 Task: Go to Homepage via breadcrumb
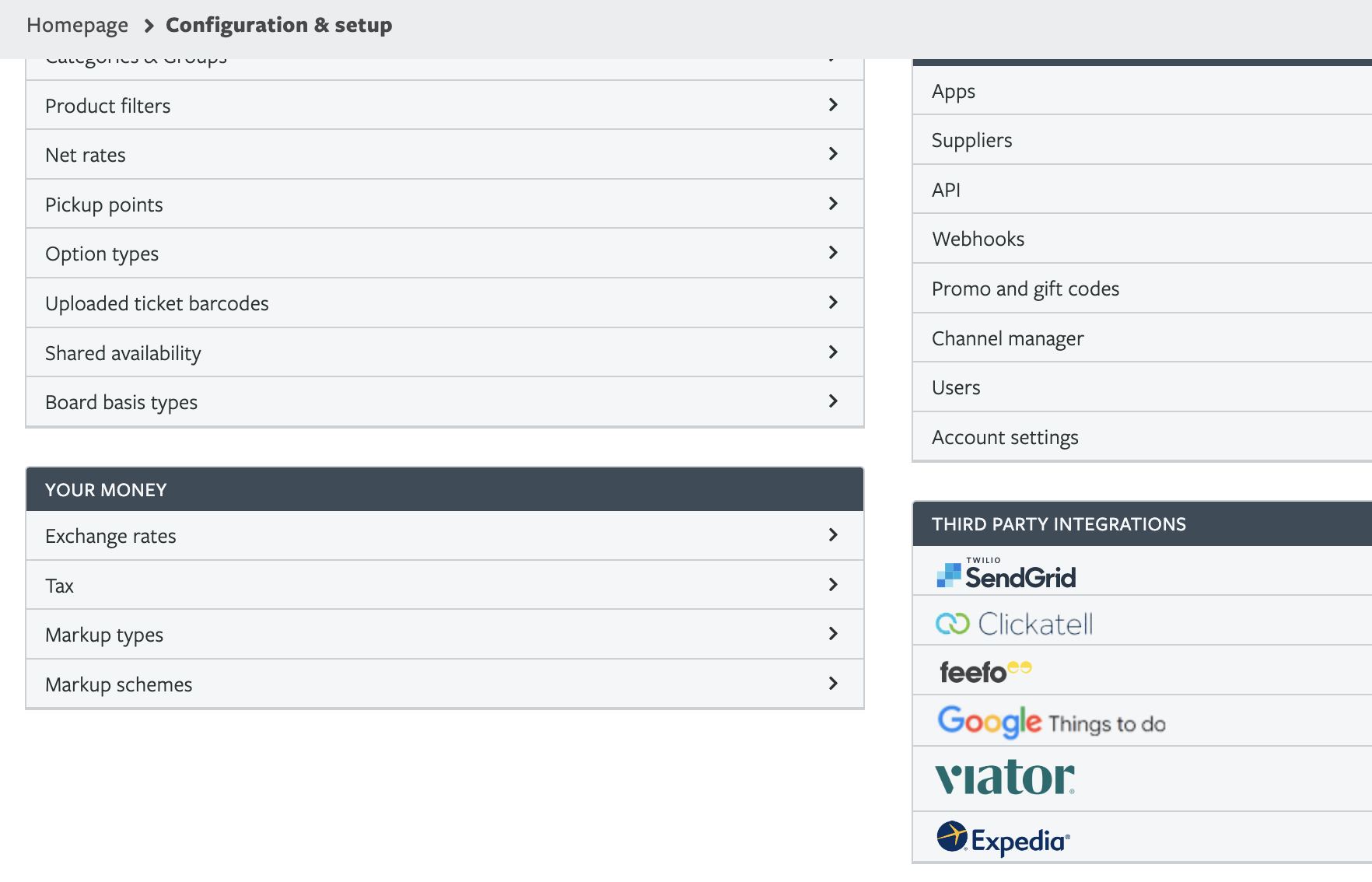pos(77,26)
